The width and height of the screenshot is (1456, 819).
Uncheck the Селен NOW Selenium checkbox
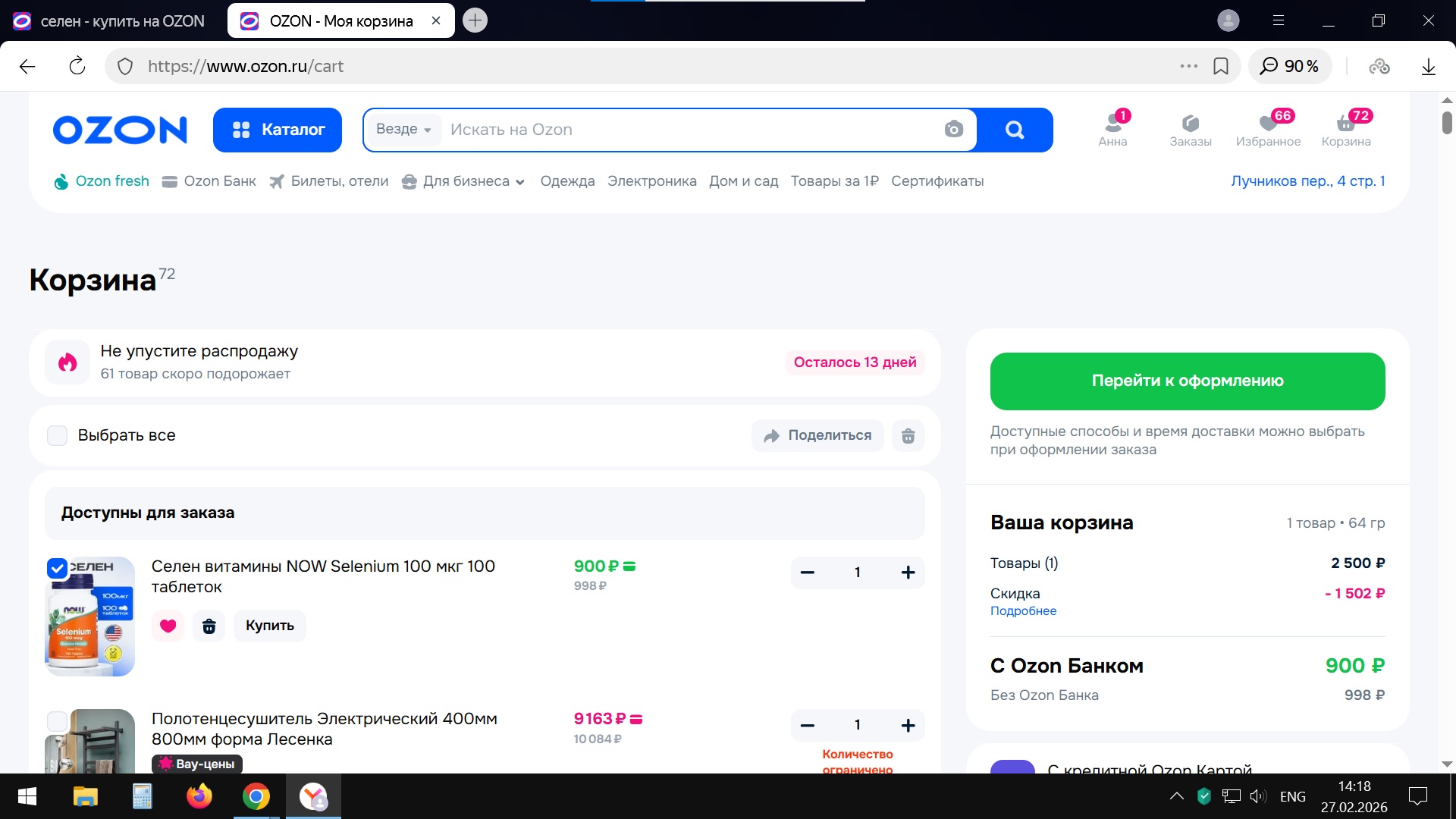pyautogui.click(x=58, y=568)
